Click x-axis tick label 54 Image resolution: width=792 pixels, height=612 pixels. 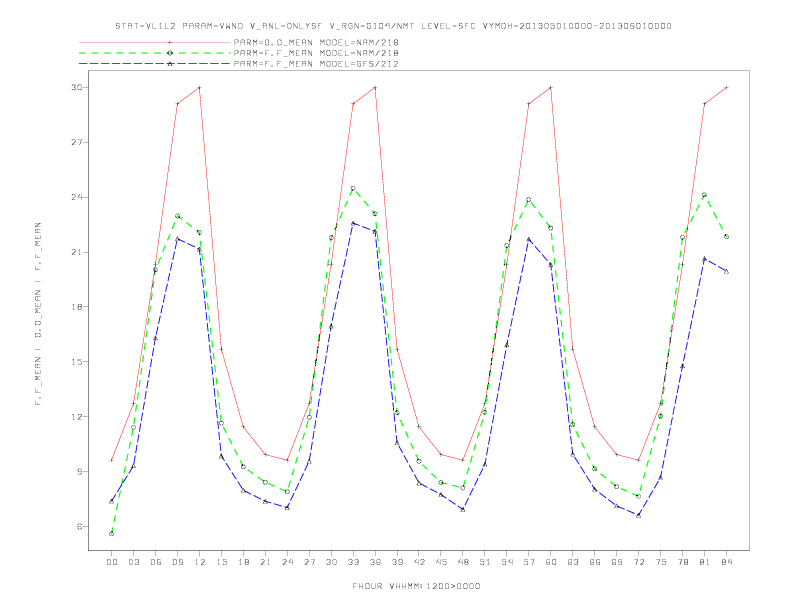(507, 562)
